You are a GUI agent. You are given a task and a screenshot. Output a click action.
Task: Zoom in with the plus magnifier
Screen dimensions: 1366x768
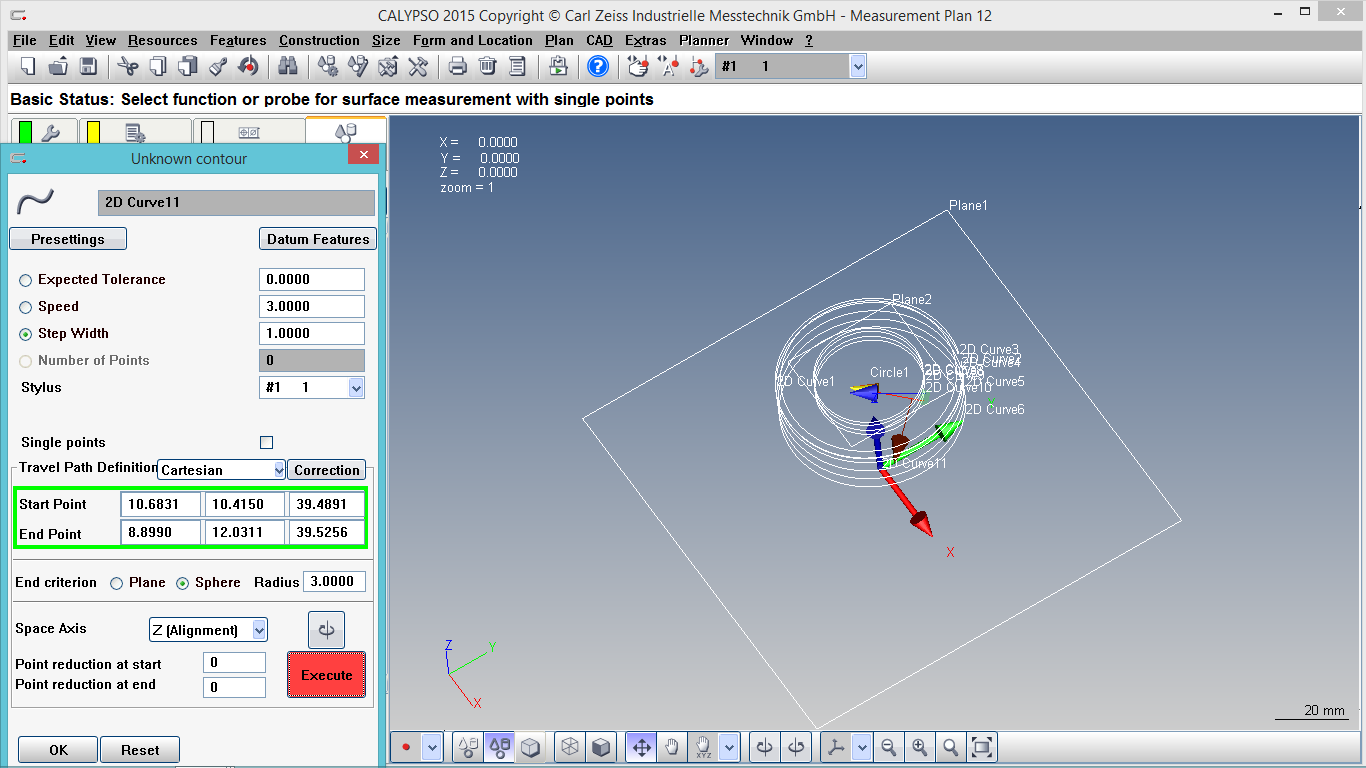(920, 747)
